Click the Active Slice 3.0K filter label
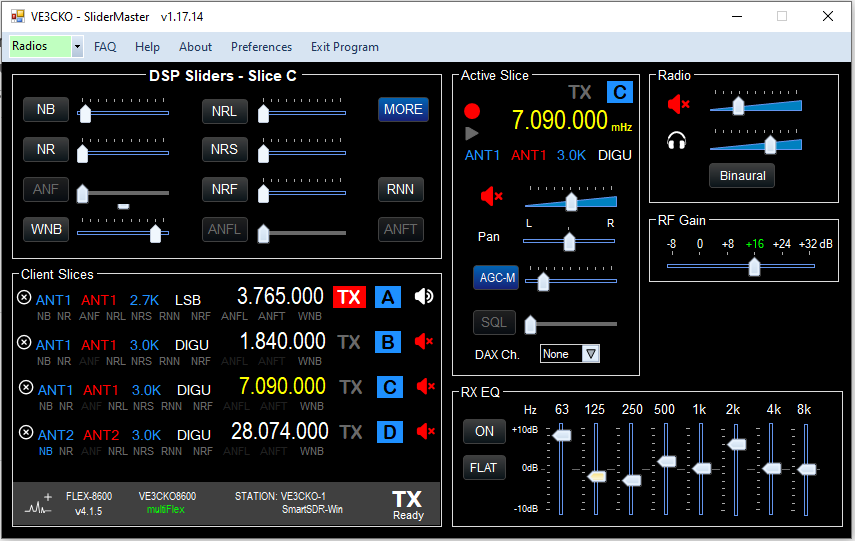 tap(571, 155)
